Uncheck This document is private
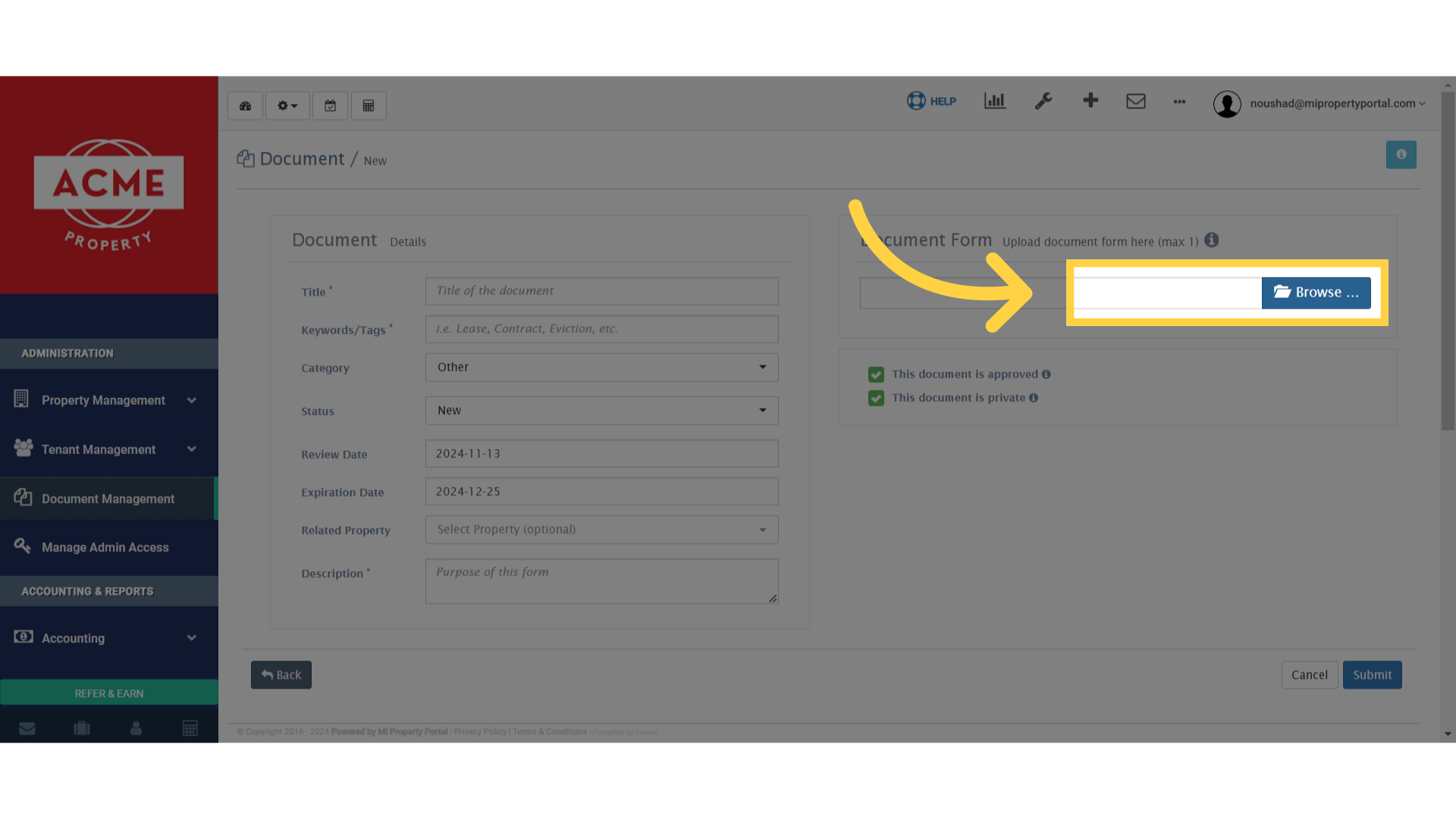This screenshot has height=819, width=1456. [877, 398]
